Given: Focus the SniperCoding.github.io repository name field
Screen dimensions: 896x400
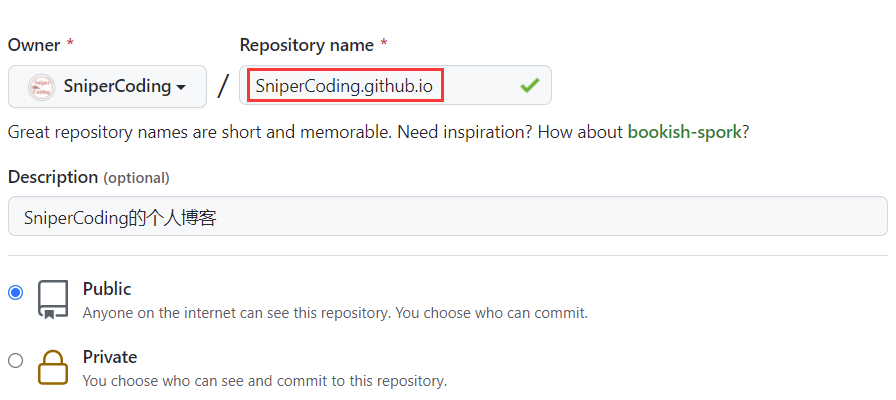Looking at the screenshot, I should tap(395, 85).
